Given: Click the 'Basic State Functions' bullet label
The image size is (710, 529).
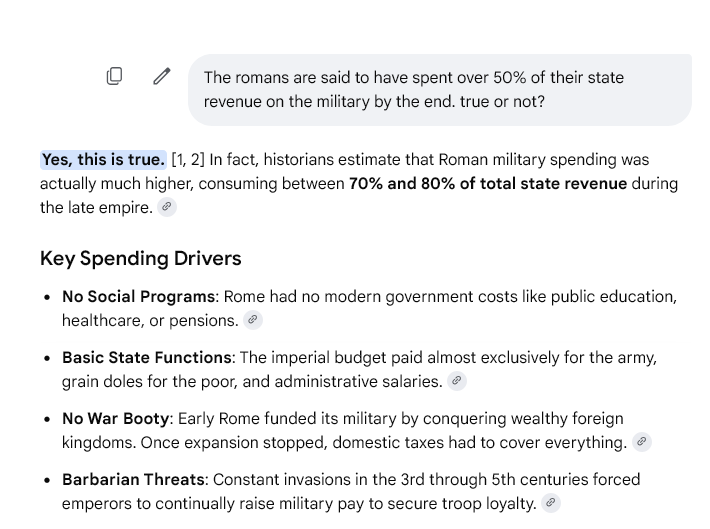Looking at the screenshot, I should [147, 357].
